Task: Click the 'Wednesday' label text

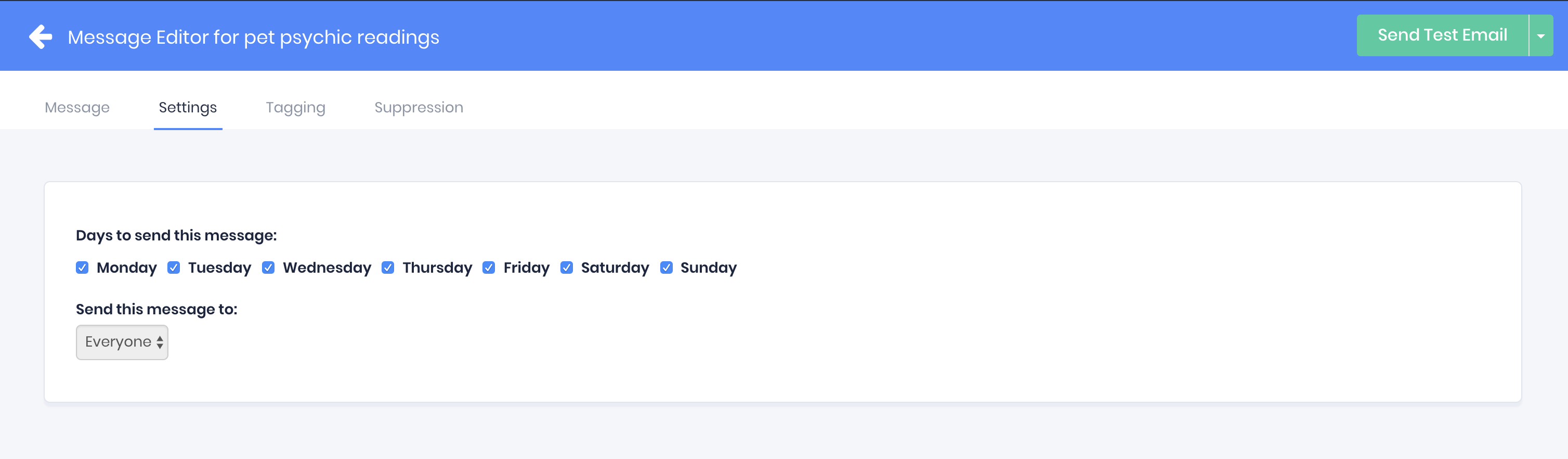Action: (327, 267)
